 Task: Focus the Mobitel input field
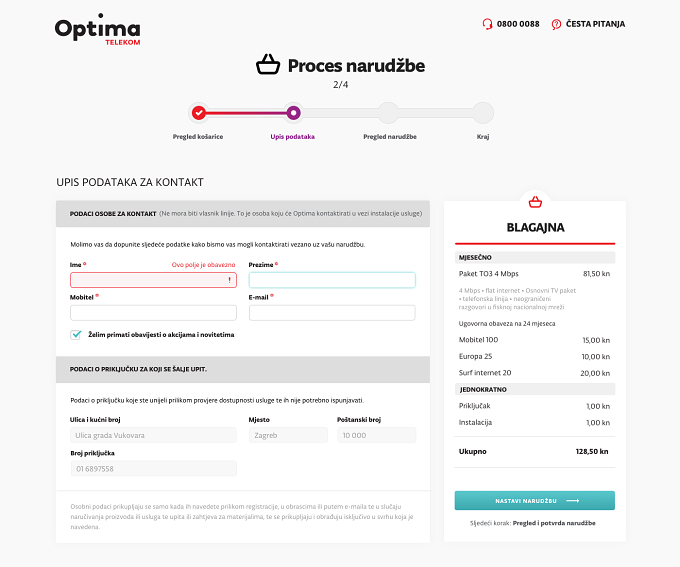click(154, 313)
